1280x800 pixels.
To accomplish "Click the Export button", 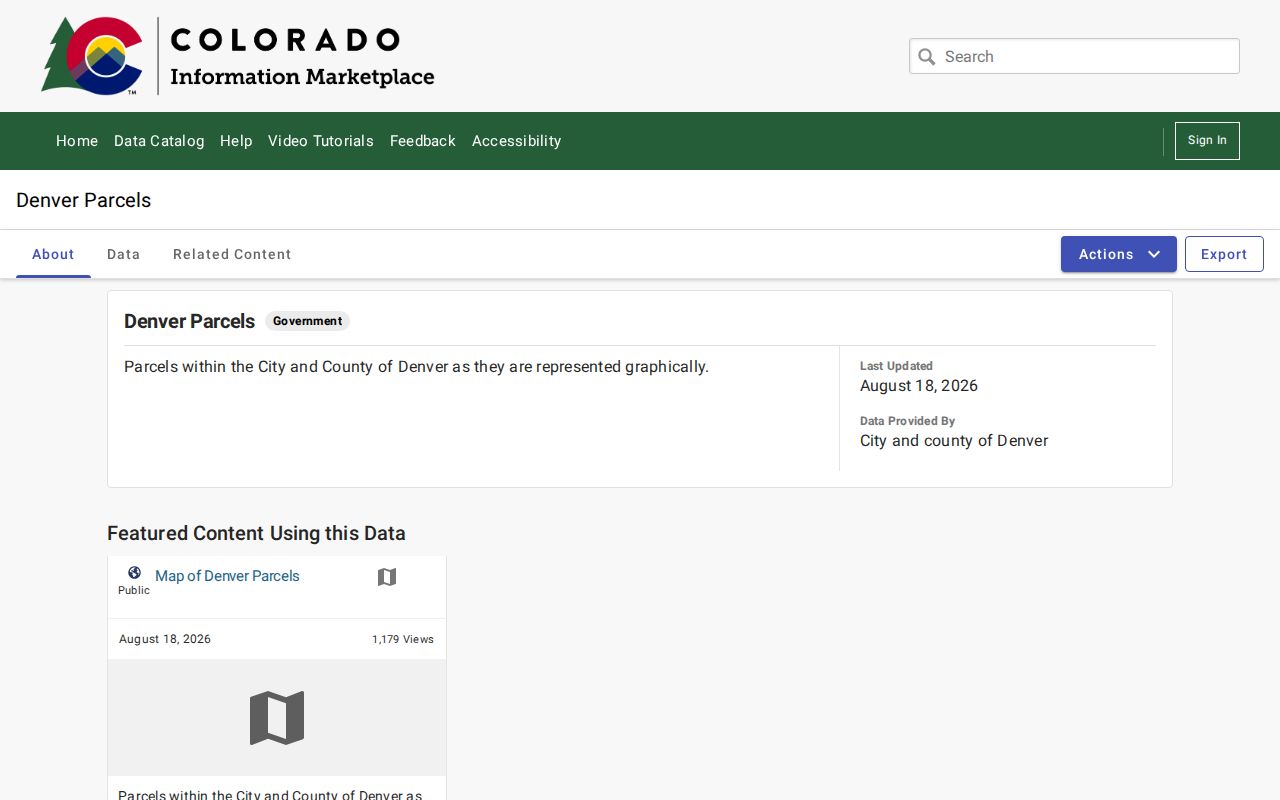I will (1224, 254).
